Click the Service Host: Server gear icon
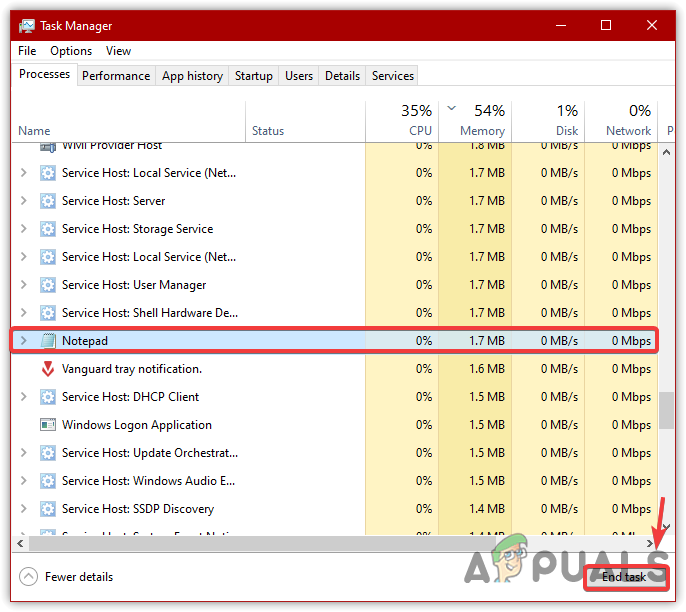Image resolution: width=686 pixels, height=612 pixels. (48, 201)
